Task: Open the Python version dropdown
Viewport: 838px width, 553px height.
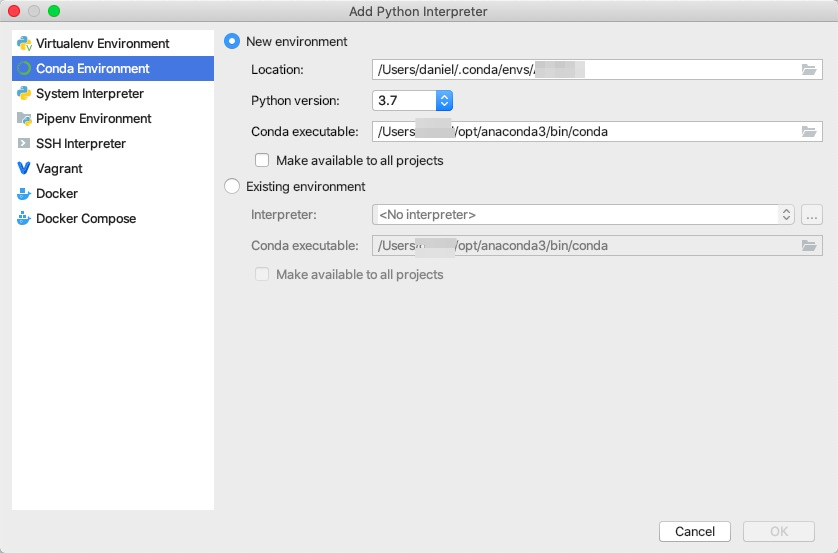Action: click(445, 101)
